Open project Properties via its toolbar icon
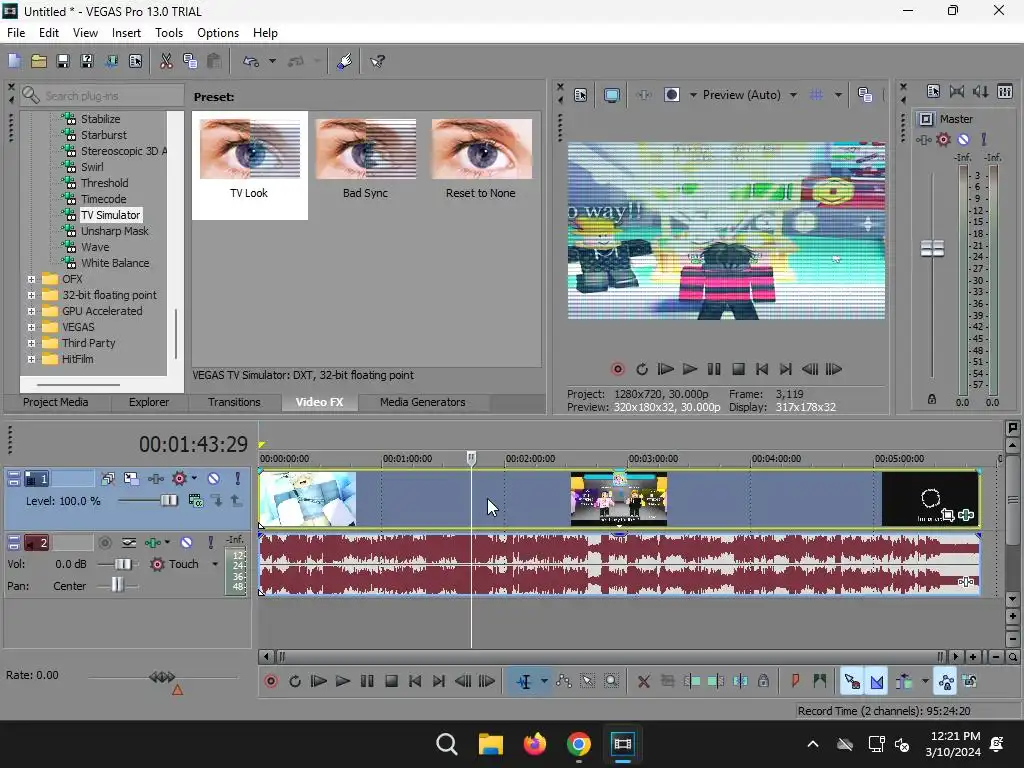Image resolution: width=1024 pixels, height=768 pixels. pyautogui.click(x=135, y=61)
